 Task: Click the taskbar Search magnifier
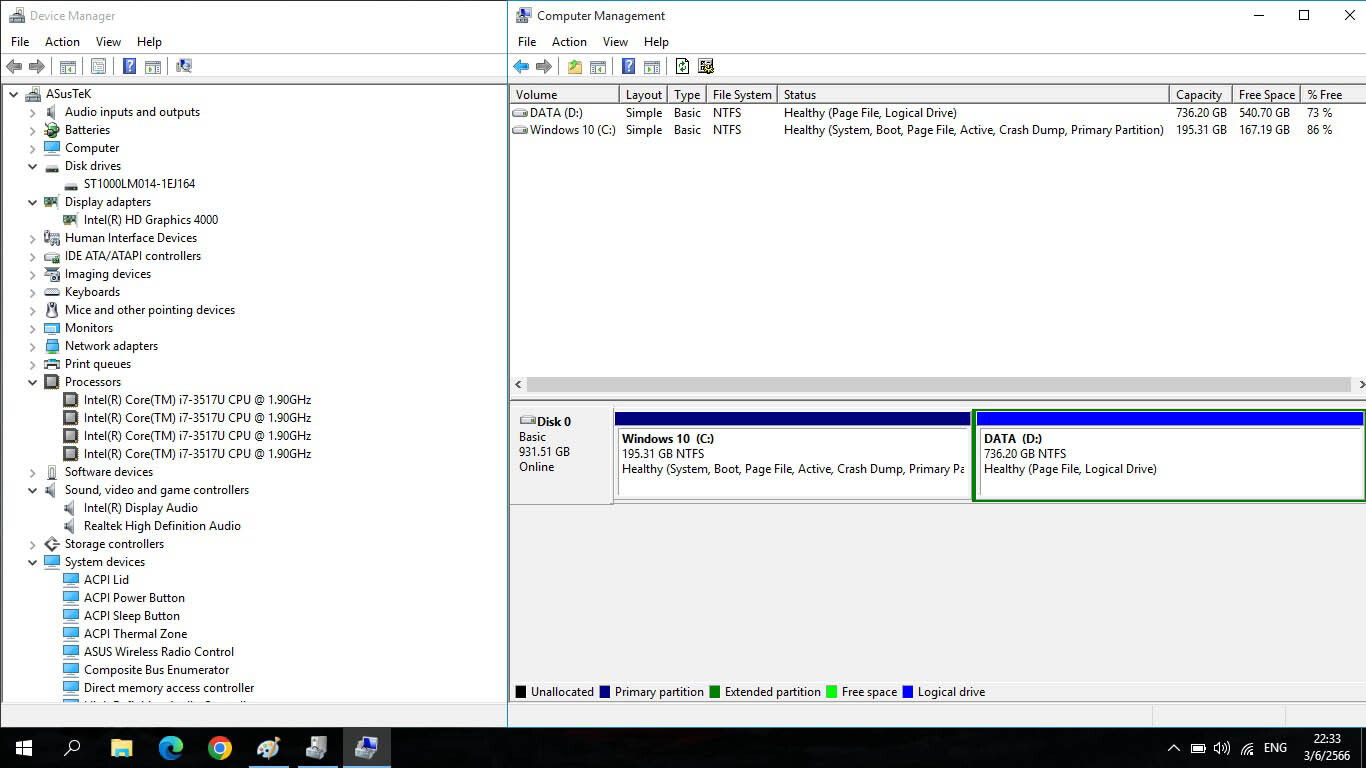pyautogui.click(x=72, y=748)
